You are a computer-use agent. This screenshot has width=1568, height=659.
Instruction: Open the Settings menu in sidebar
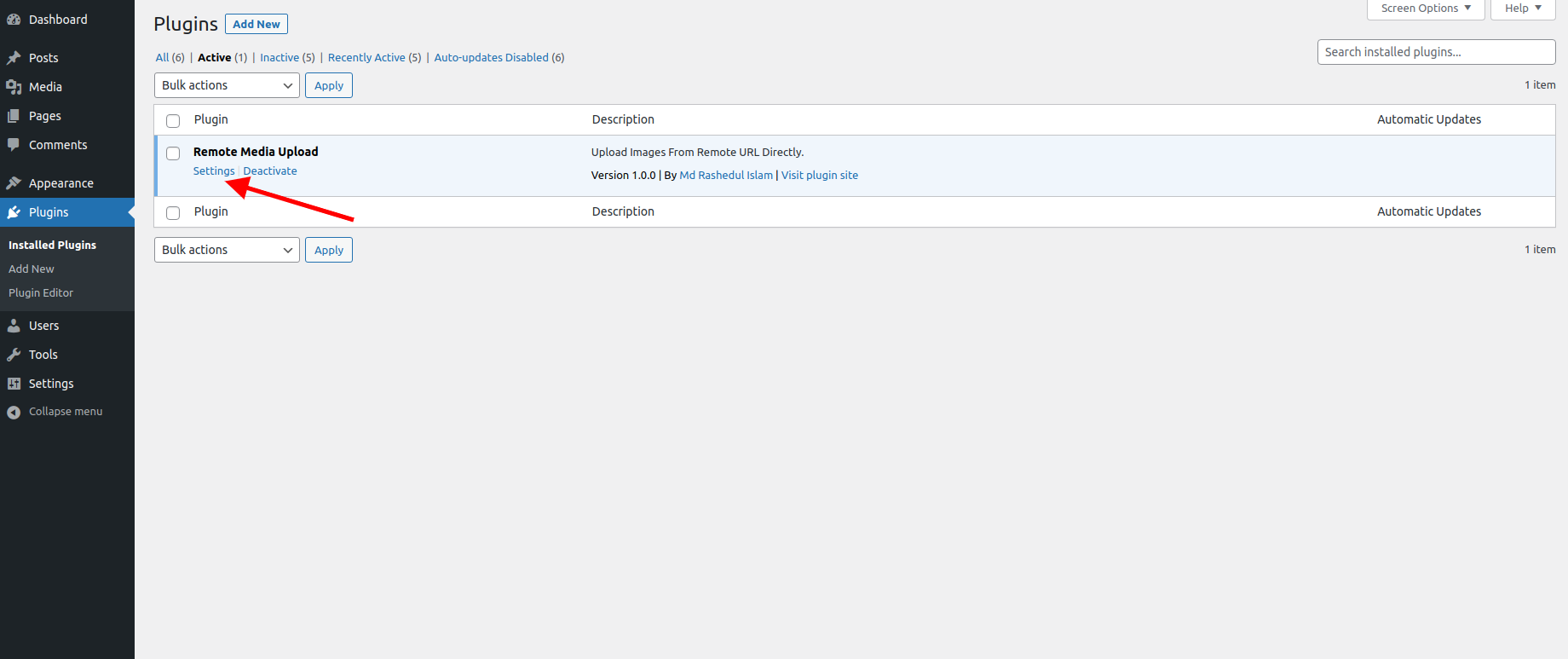click(x=51, y=384)
